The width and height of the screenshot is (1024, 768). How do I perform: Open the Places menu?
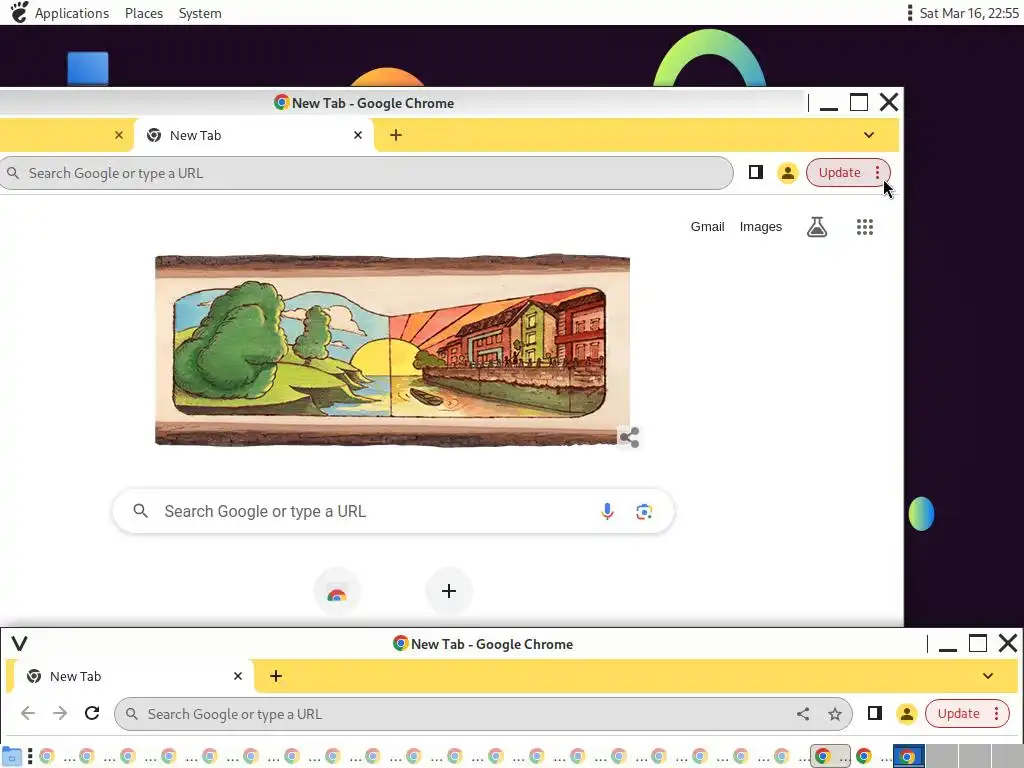coord(144,13)
